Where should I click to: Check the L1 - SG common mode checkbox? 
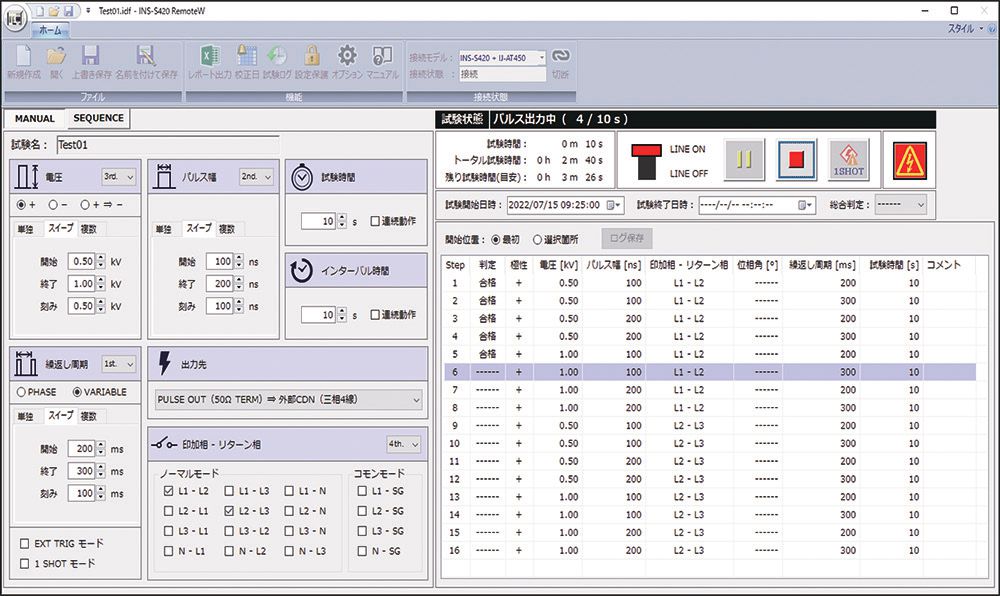click(x=362, y=491)
